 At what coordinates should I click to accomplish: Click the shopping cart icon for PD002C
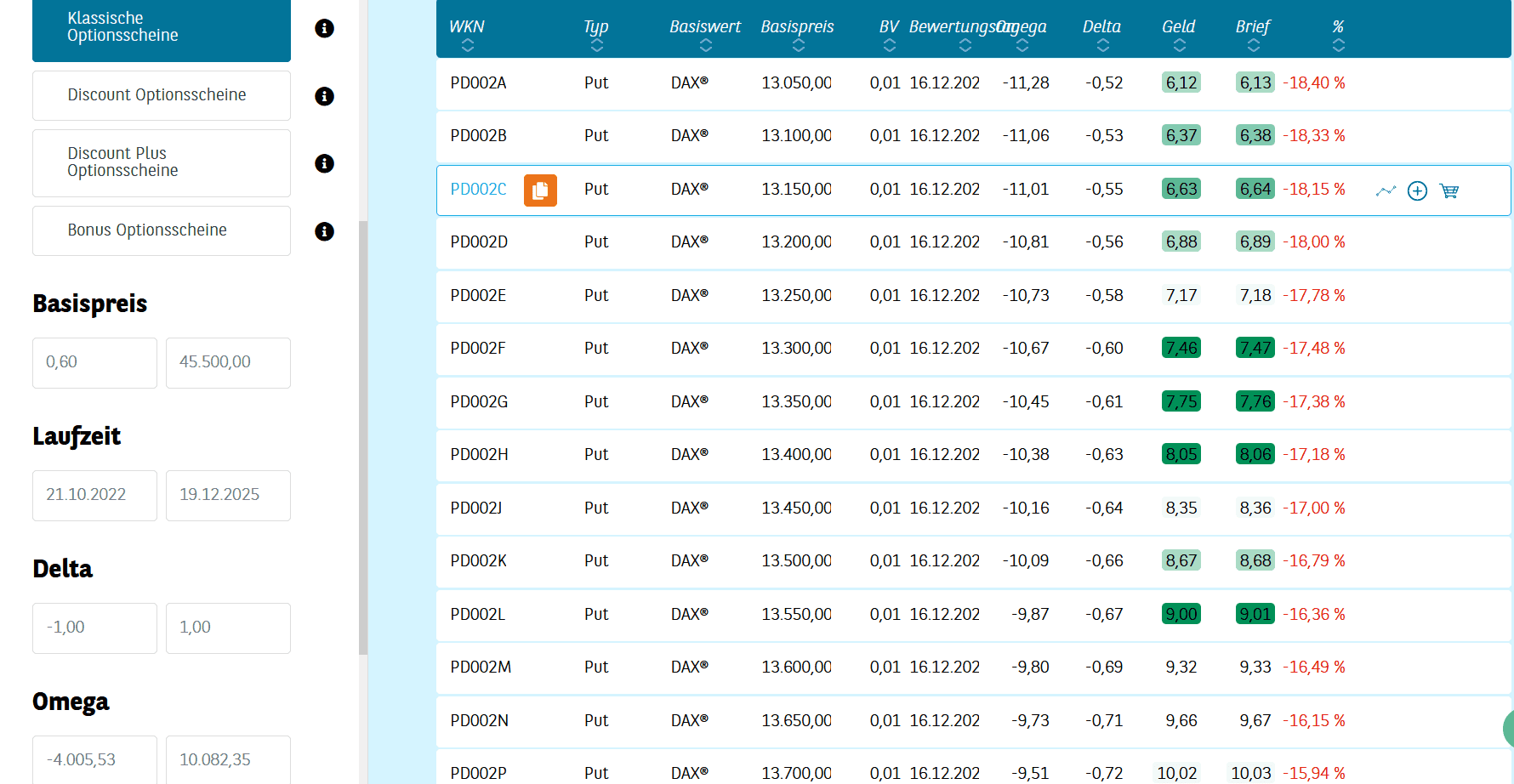(x=1449, y=190)
